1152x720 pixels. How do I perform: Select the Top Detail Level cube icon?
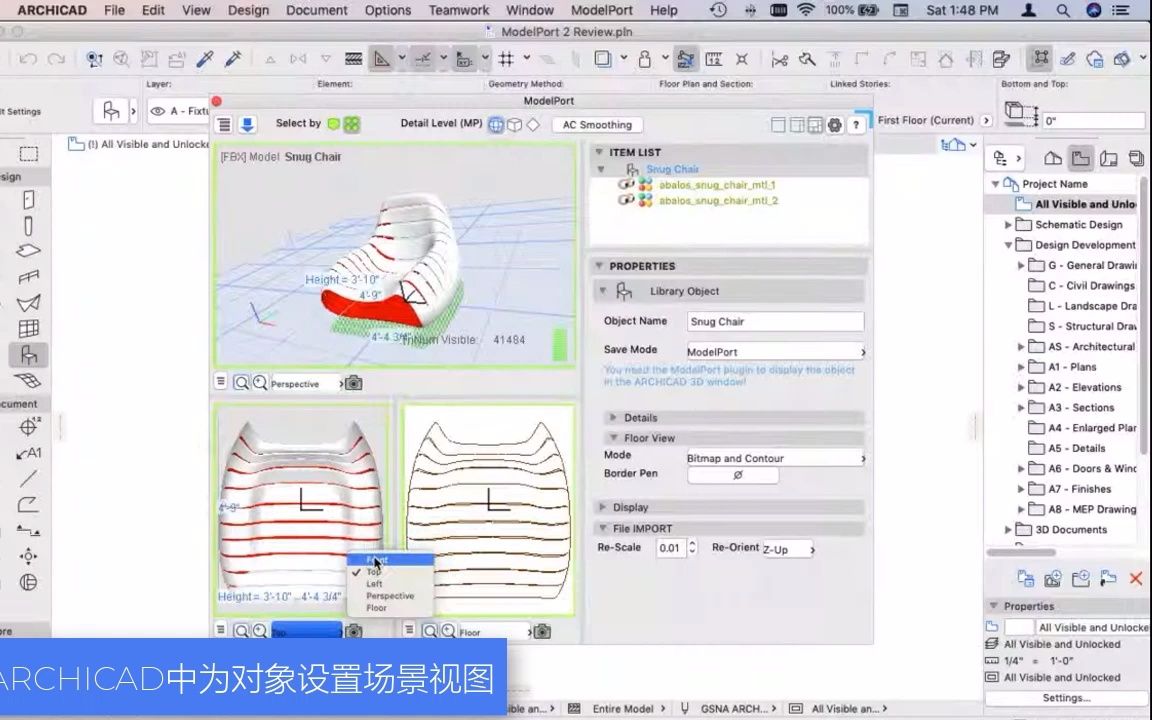[x=513, y=124]
